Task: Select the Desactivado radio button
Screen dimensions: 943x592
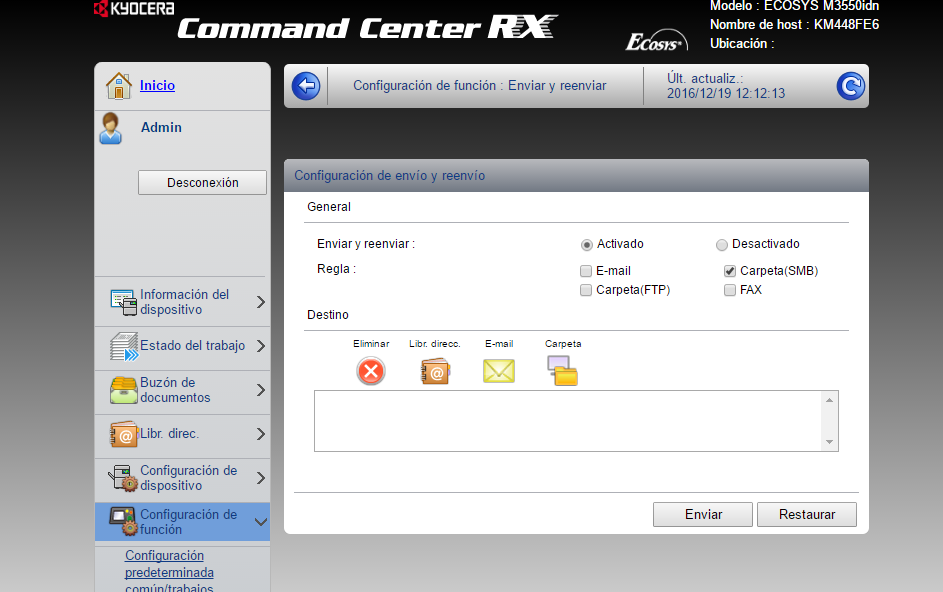Action: 722,245
